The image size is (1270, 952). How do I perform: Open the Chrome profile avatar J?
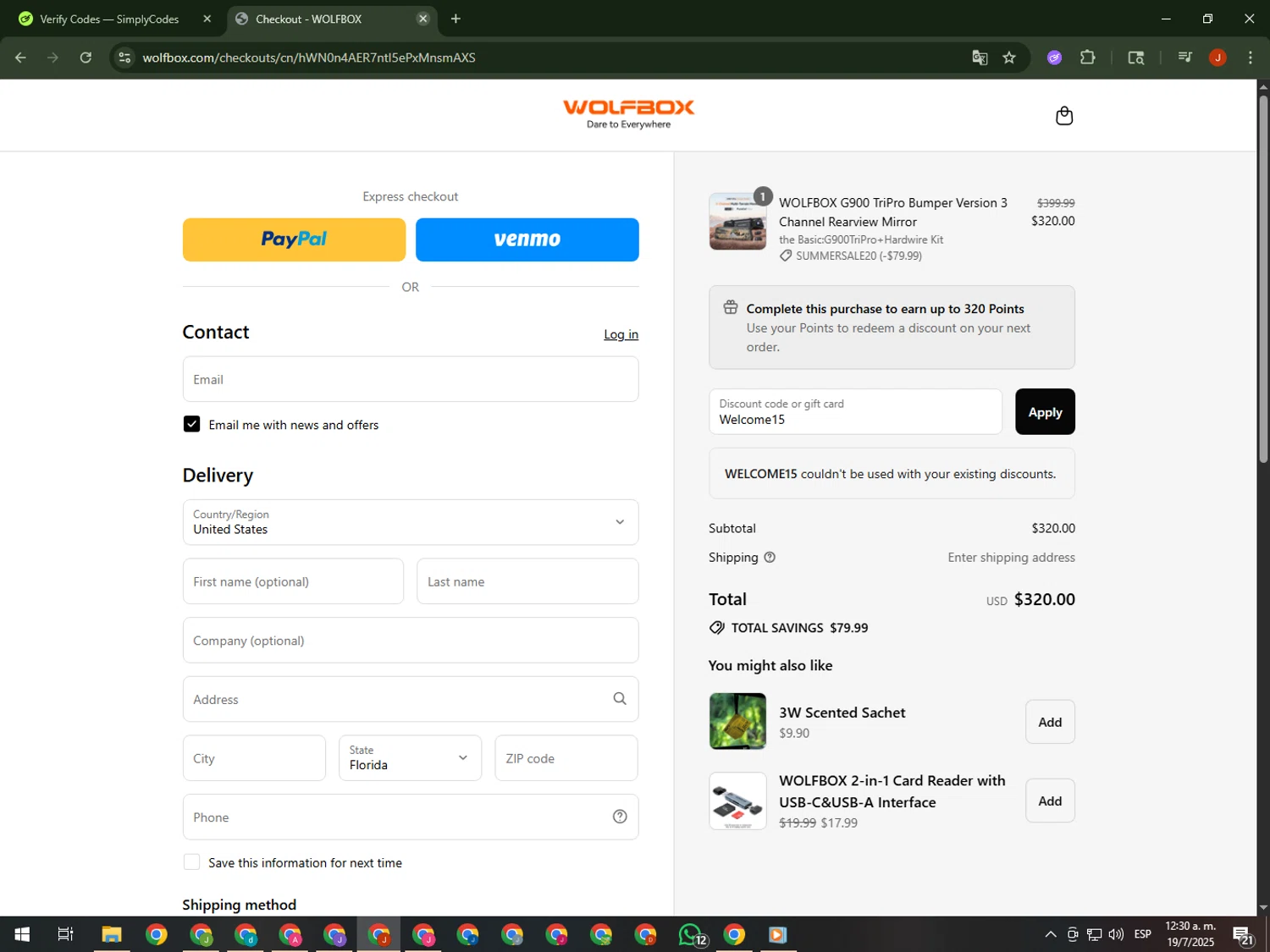pos(1218,58)
